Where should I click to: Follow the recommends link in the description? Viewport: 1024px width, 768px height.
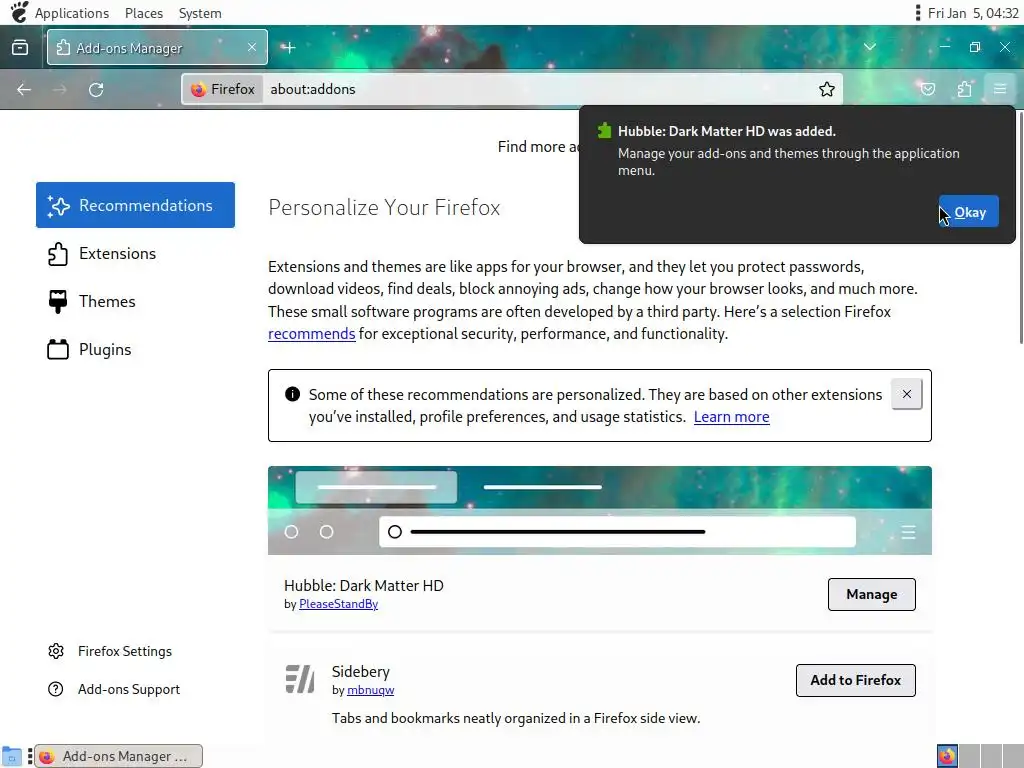[x=312, y=334]
